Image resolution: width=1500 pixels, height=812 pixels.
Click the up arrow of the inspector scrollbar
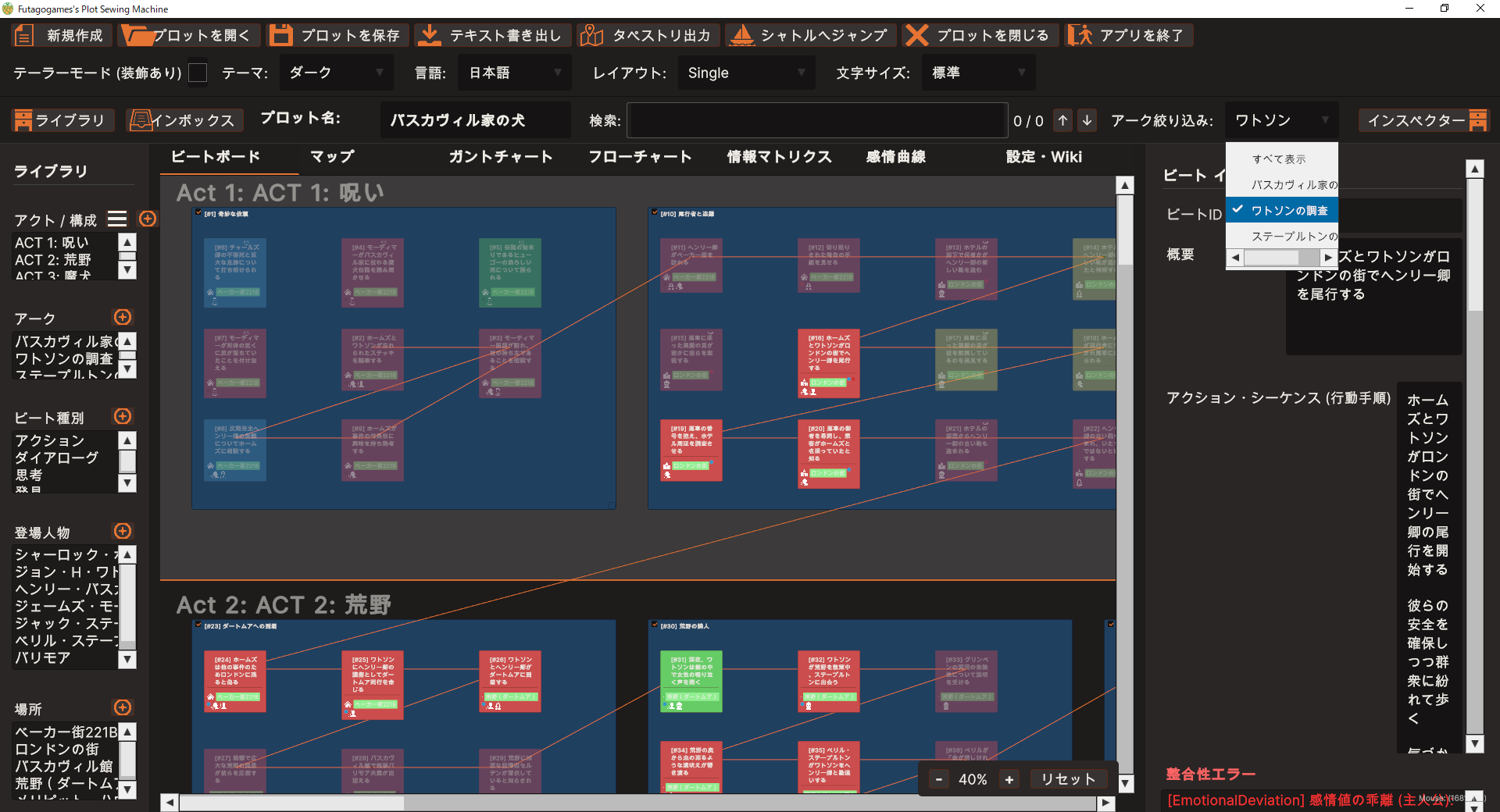1475,169
